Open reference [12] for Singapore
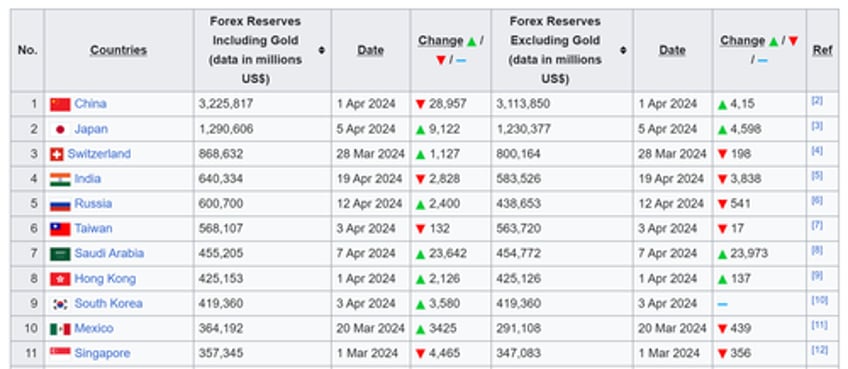Screen dimensions: 848x369 click(819, 350)
